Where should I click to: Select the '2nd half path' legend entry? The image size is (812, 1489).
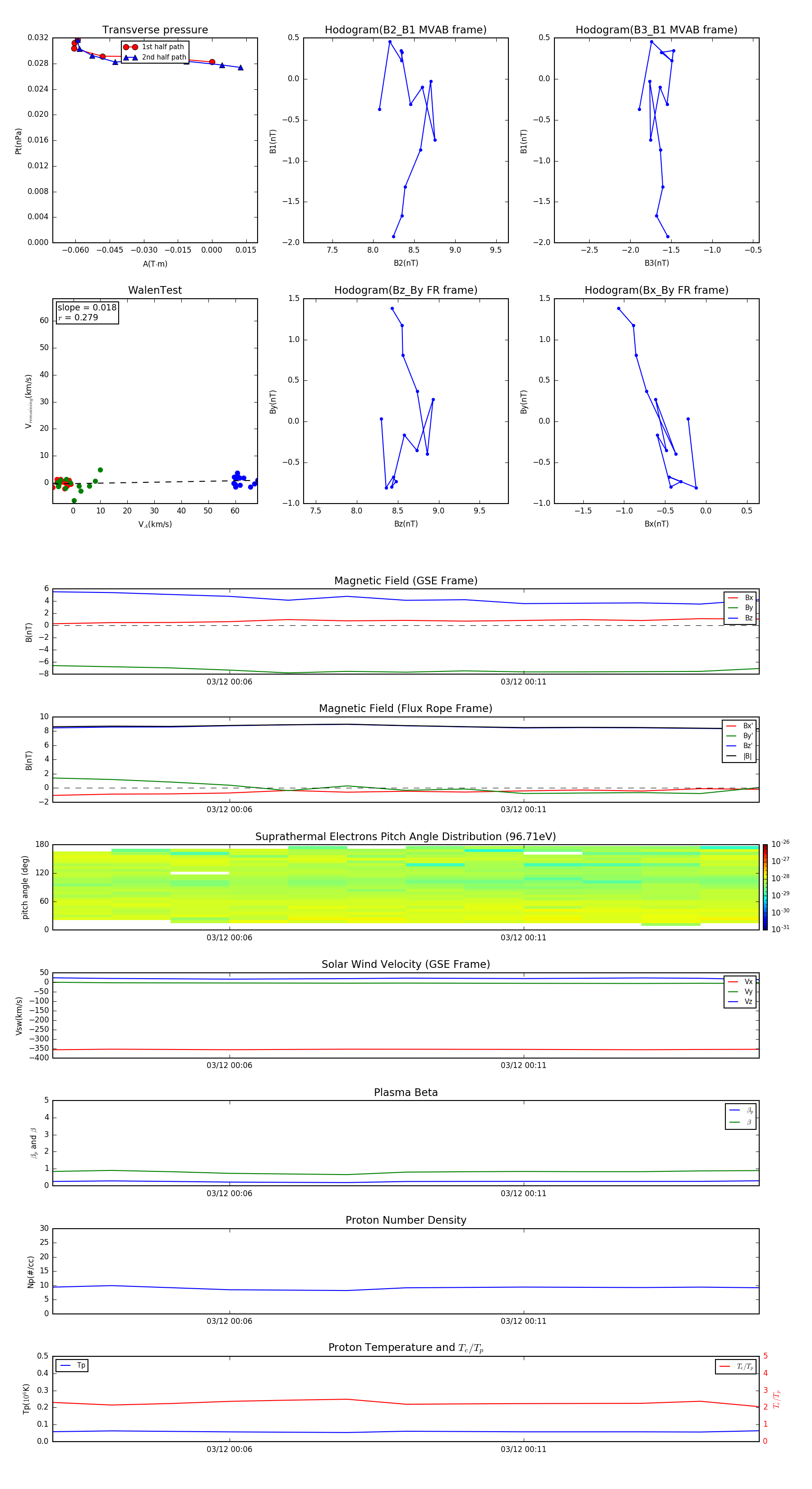pos(155,57)
